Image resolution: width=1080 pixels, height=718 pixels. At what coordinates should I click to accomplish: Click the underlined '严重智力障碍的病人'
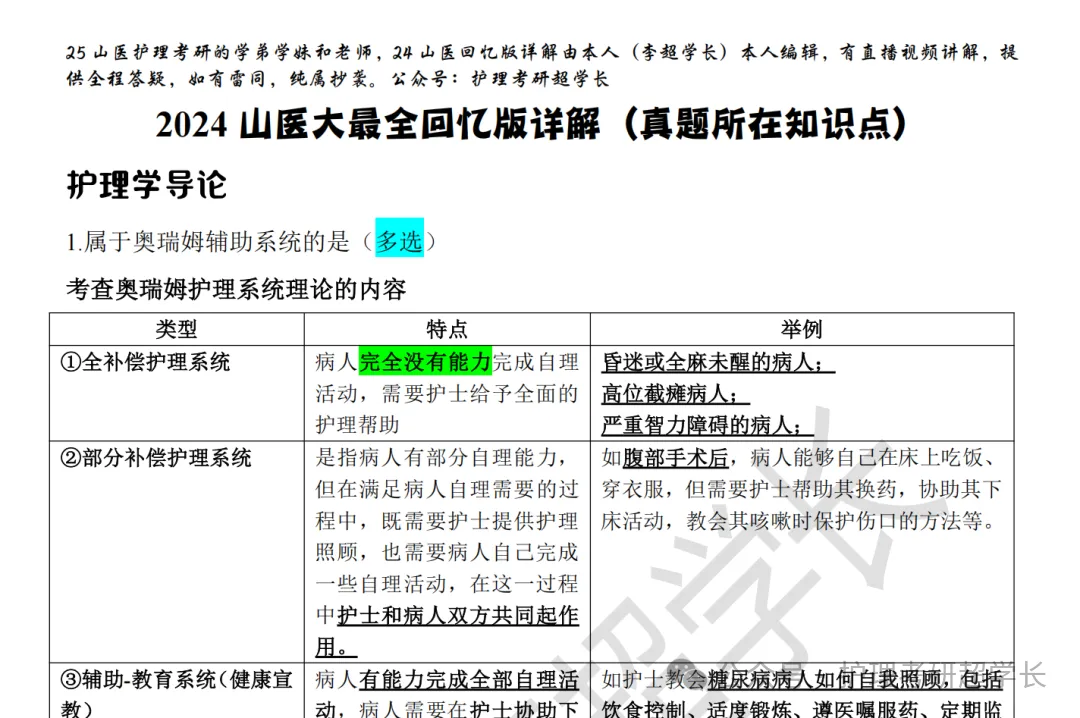698,425
